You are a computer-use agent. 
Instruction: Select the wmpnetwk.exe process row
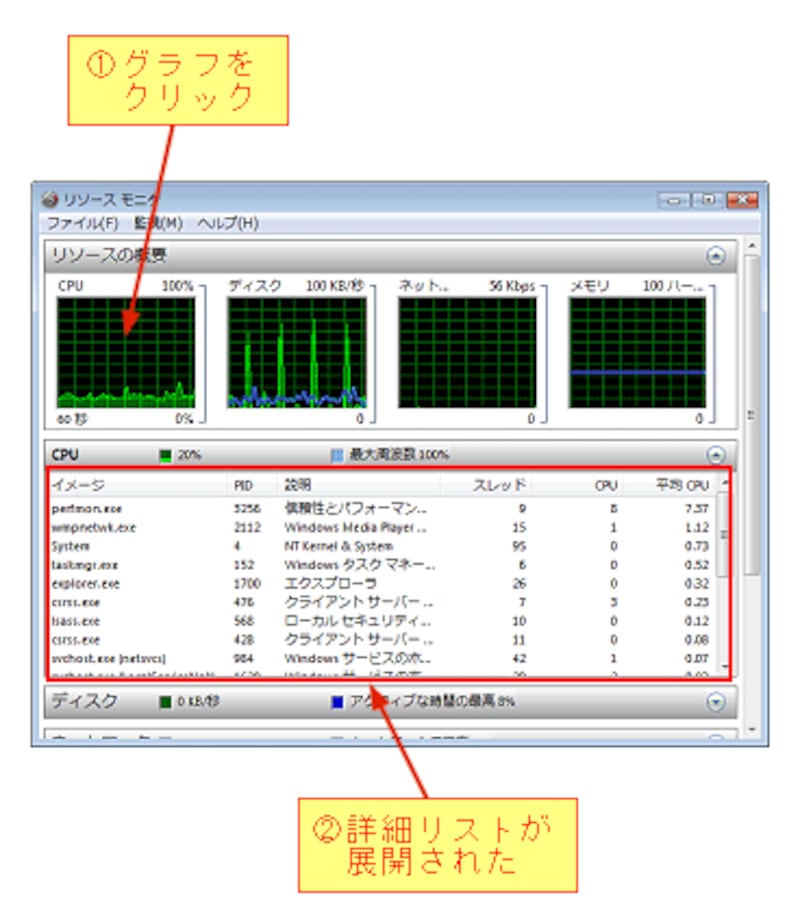[x=383, y=528]
